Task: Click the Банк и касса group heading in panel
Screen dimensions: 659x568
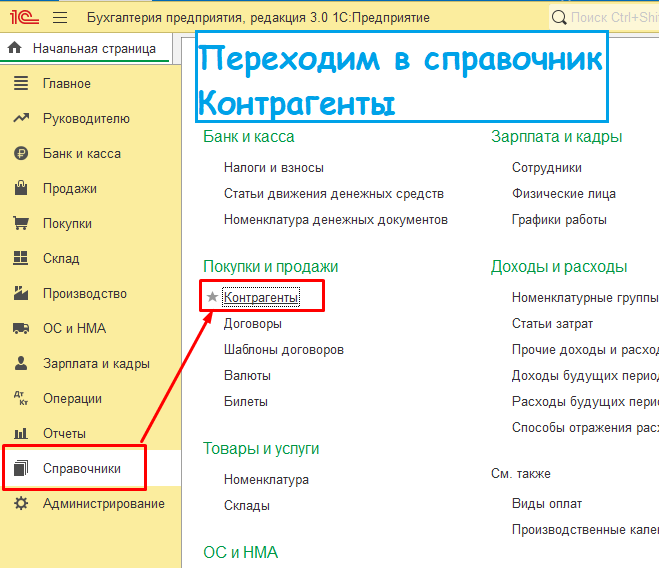Action: [248, 137]
